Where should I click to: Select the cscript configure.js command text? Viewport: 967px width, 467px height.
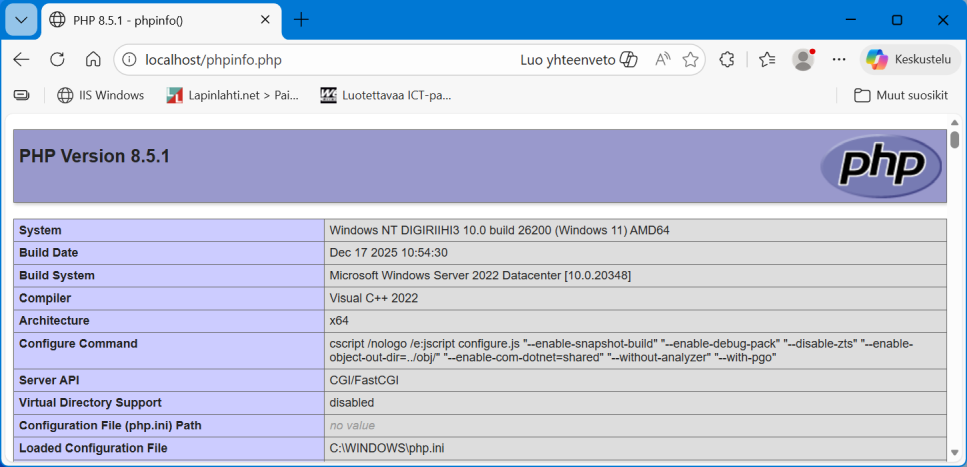(x=621, y=350)
